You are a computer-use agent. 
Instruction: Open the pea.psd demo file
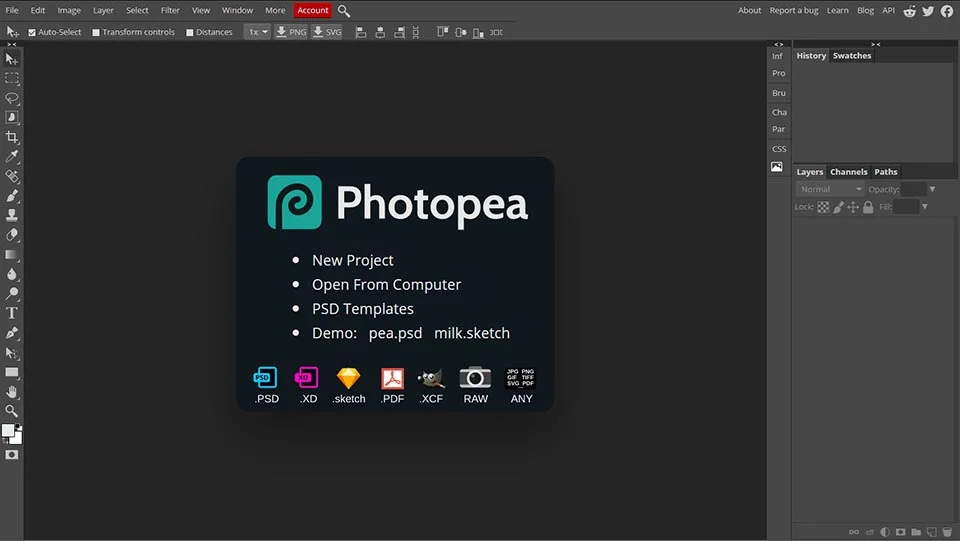pyautogui.click(x=396, y=333)
